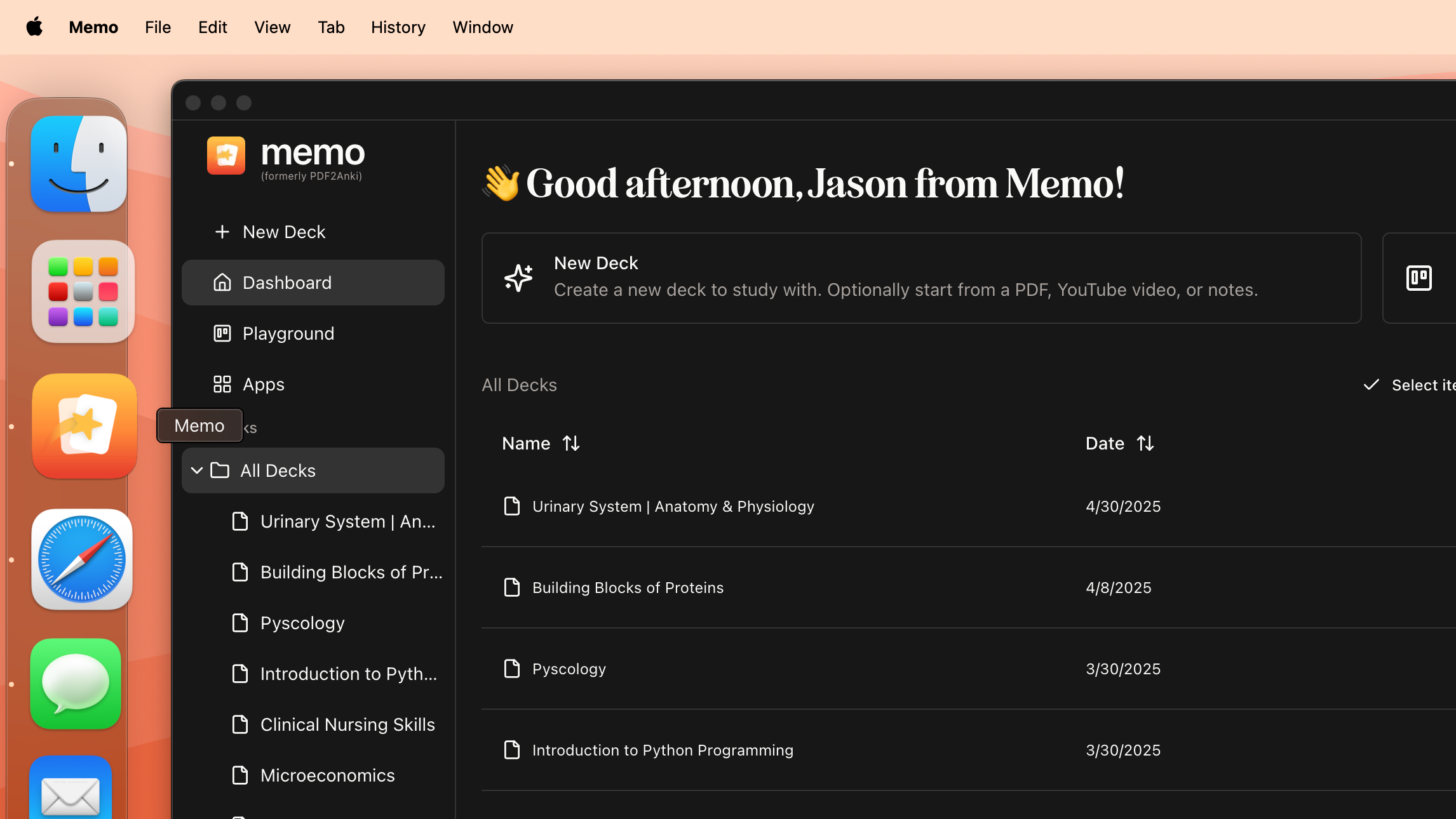Click New Deck in the sidebar
This screenshot has width=1456, height=819.
click(313, 232)
